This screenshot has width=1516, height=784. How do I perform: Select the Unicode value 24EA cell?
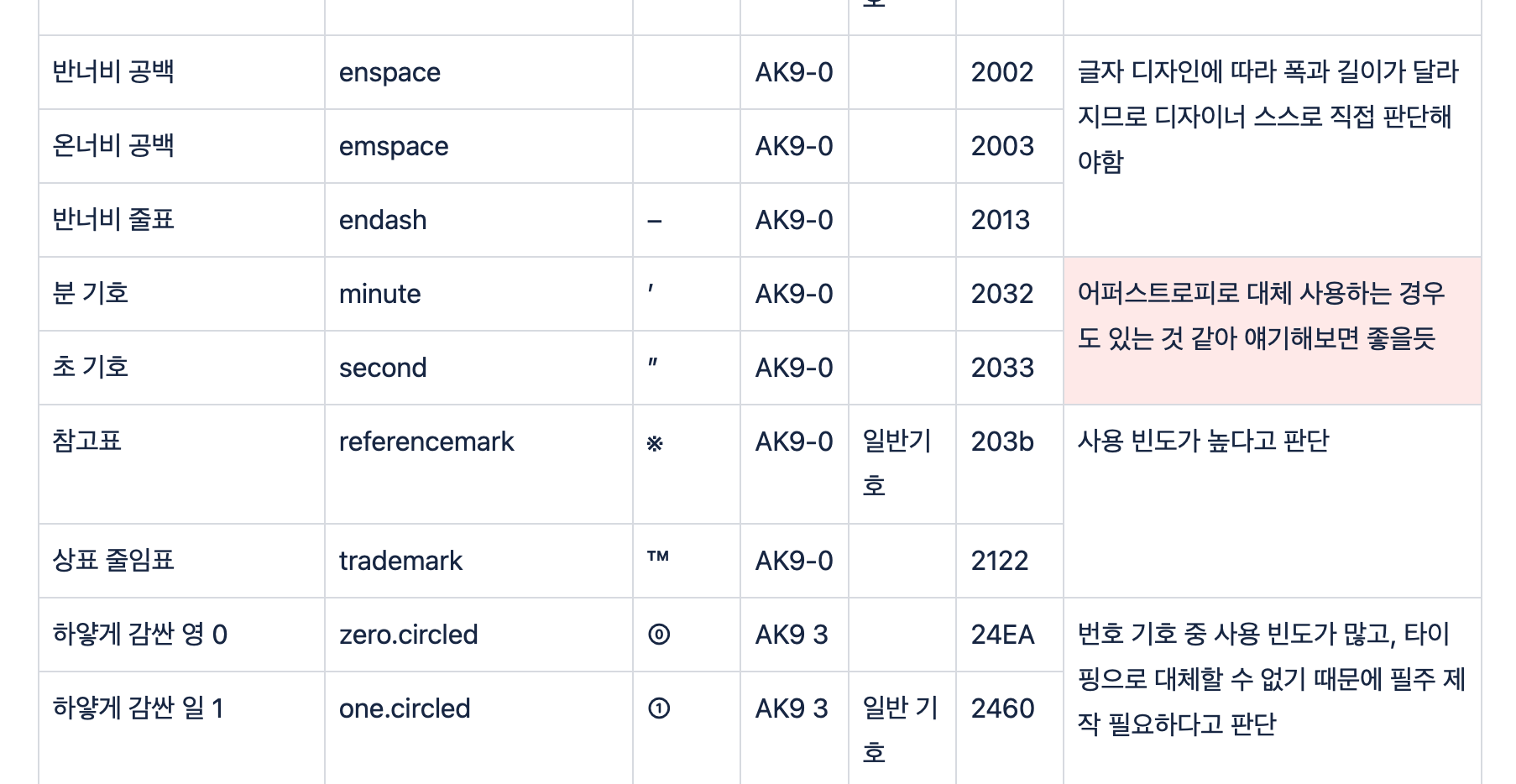pos(1003,635)
